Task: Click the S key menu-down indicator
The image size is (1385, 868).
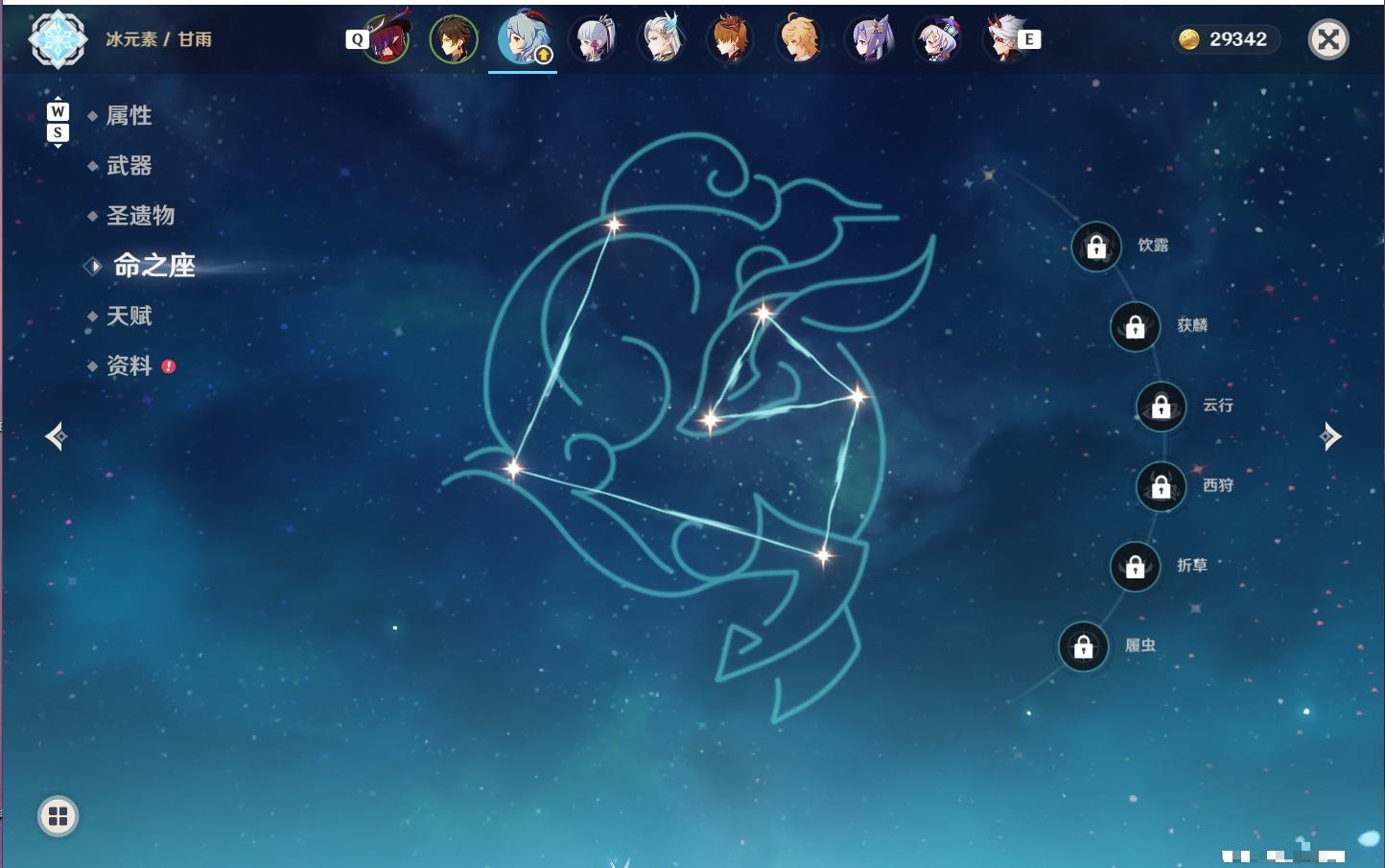Action: (58, 132)
